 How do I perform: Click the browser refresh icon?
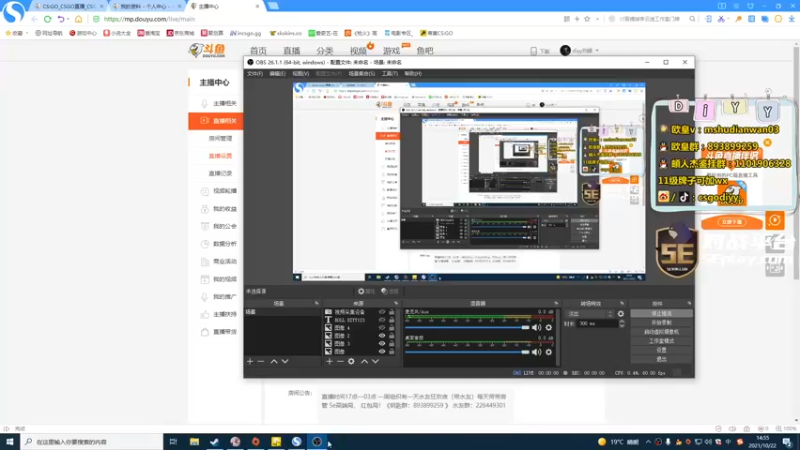click(x=47, y=19)
